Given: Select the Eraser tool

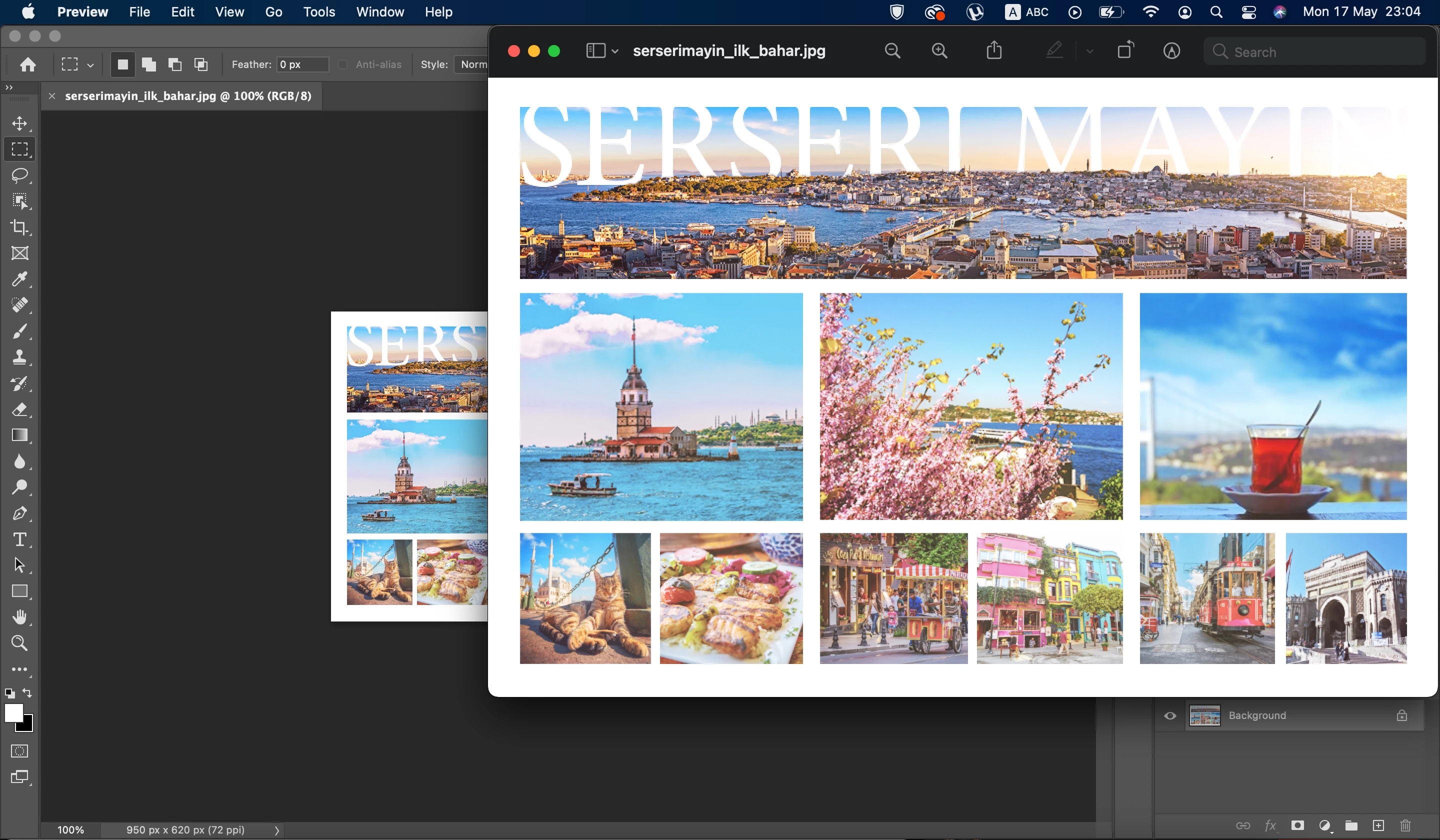Looking at the screenshot, I should 20,409.
